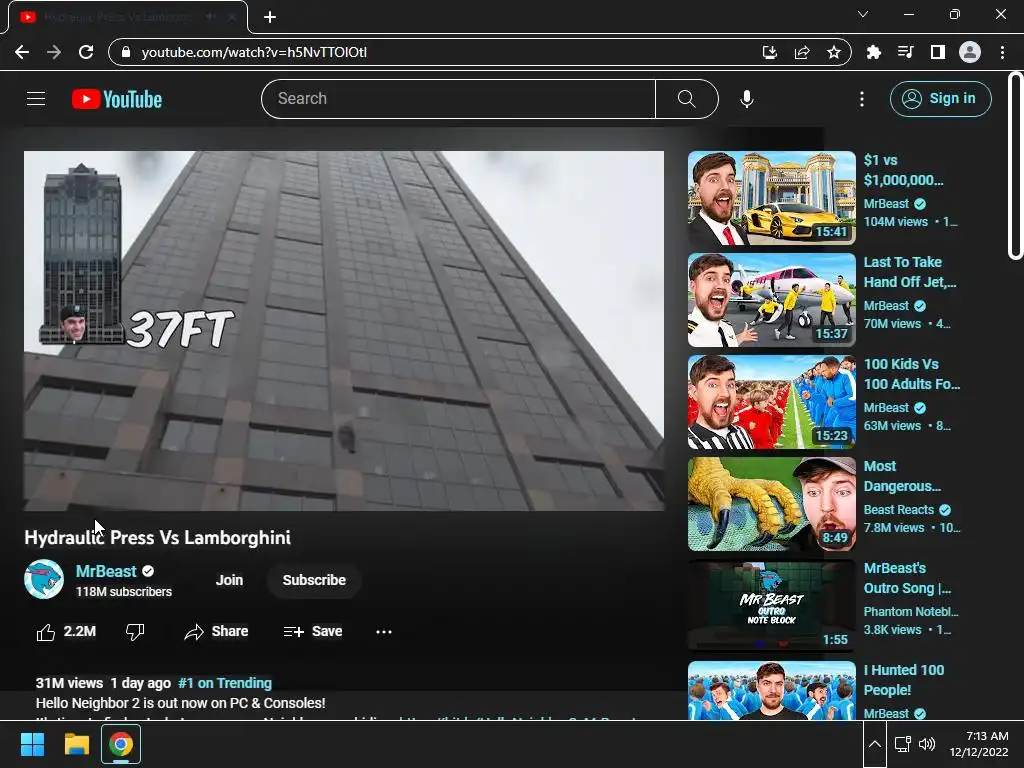Open volume speaker icon in tray
The height and width of the screenshot is (768, 1024).
[927, 744]
